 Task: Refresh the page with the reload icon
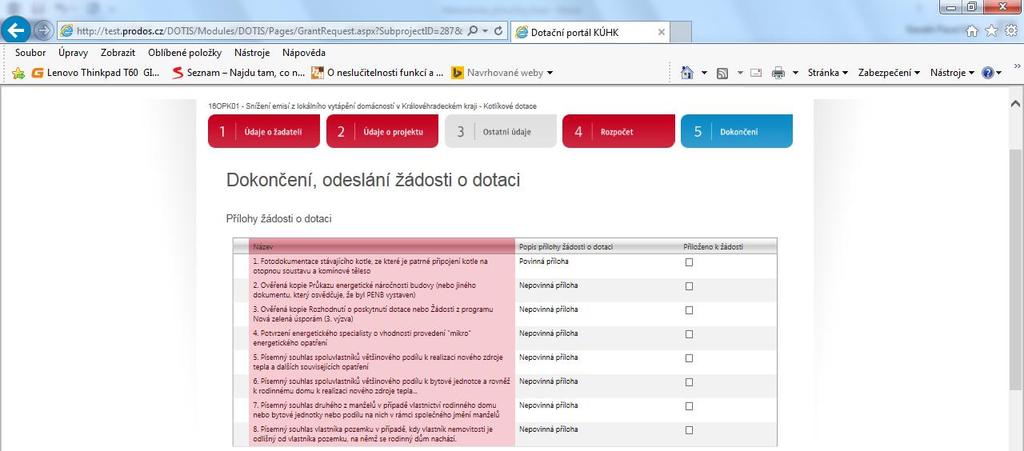498,31
